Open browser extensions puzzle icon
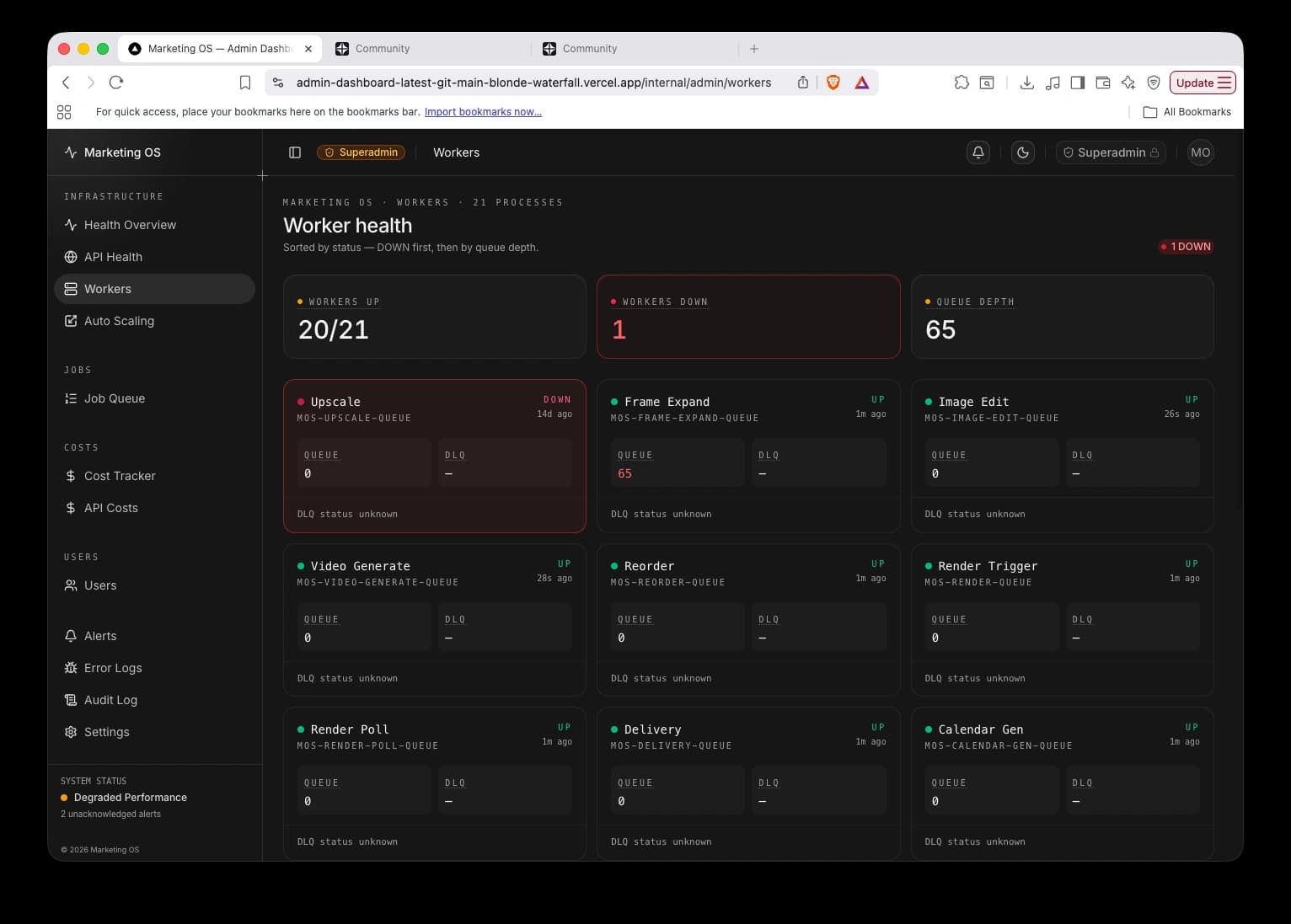Image resolution: width=1291 pixels, height=924 pixels. point(962,83)
